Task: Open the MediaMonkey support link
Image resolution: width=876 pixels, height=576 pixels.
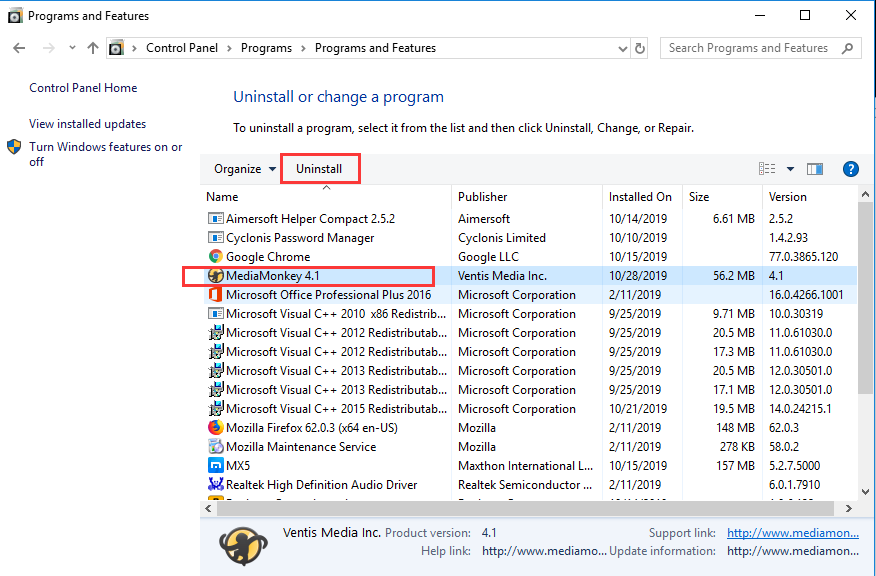Action: pos(793,533)
